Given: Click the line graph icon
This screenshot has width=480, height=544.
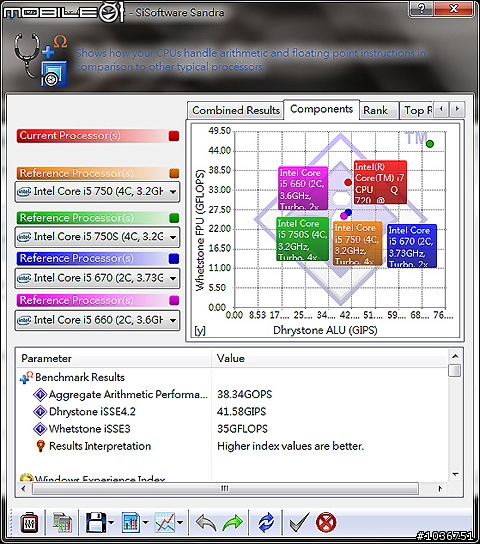Looking at the screenshot, I should [x=165, y=522].
